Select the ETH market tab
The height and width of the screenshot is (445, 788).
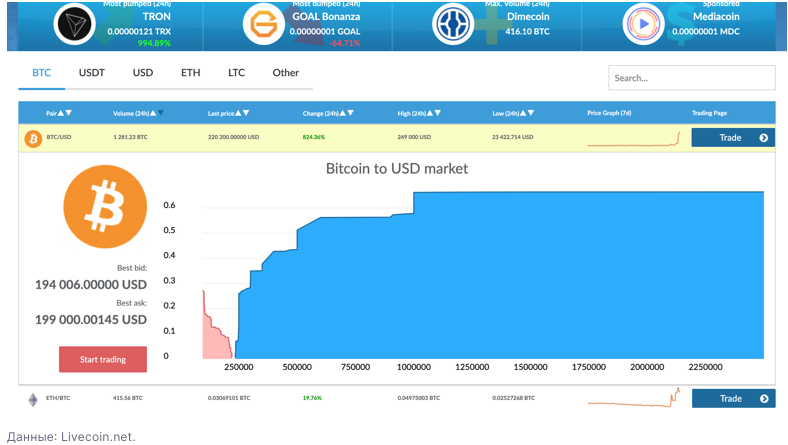click(x=190, y=73)
